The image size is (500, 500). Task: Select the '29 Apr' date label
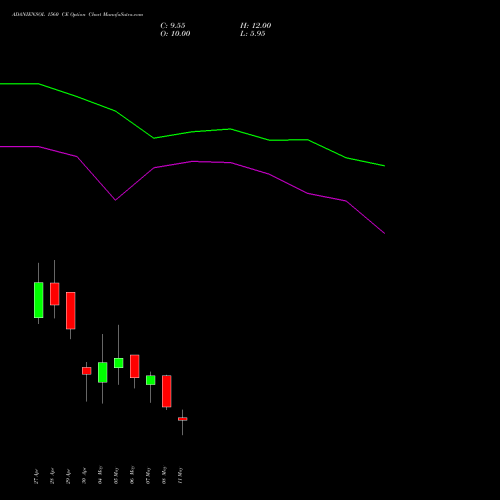click(x=68, y=476)
